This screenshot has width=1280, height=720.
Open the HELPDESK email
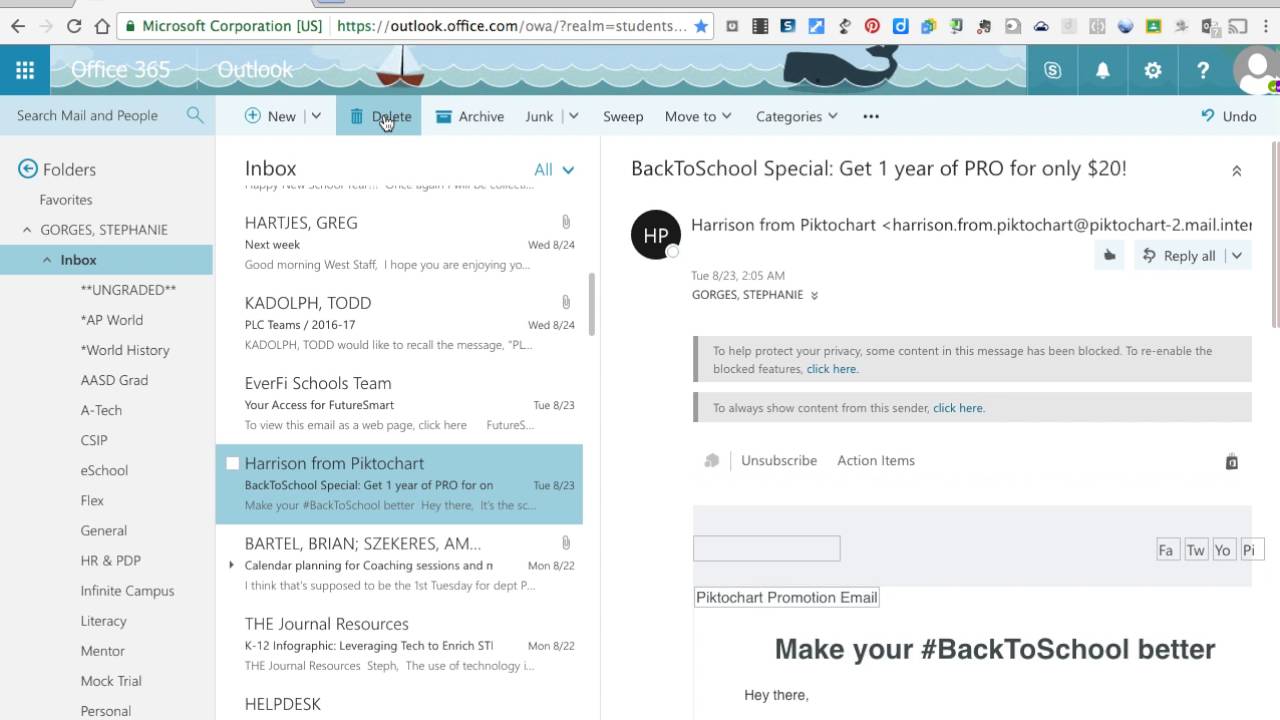pyautogui.click(x=399, y=704)
